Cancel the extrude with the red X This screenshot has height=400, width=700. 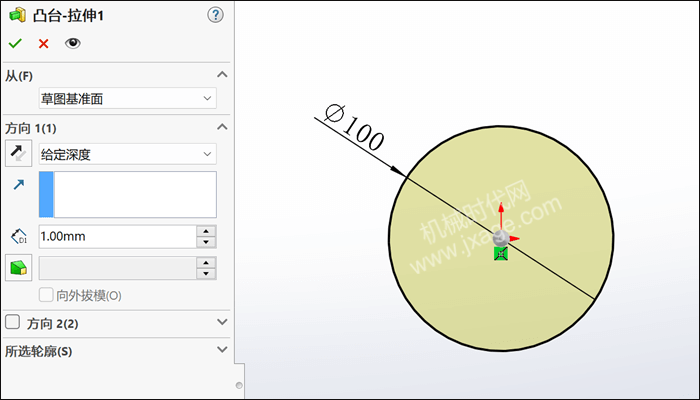[x=43, y=43]
